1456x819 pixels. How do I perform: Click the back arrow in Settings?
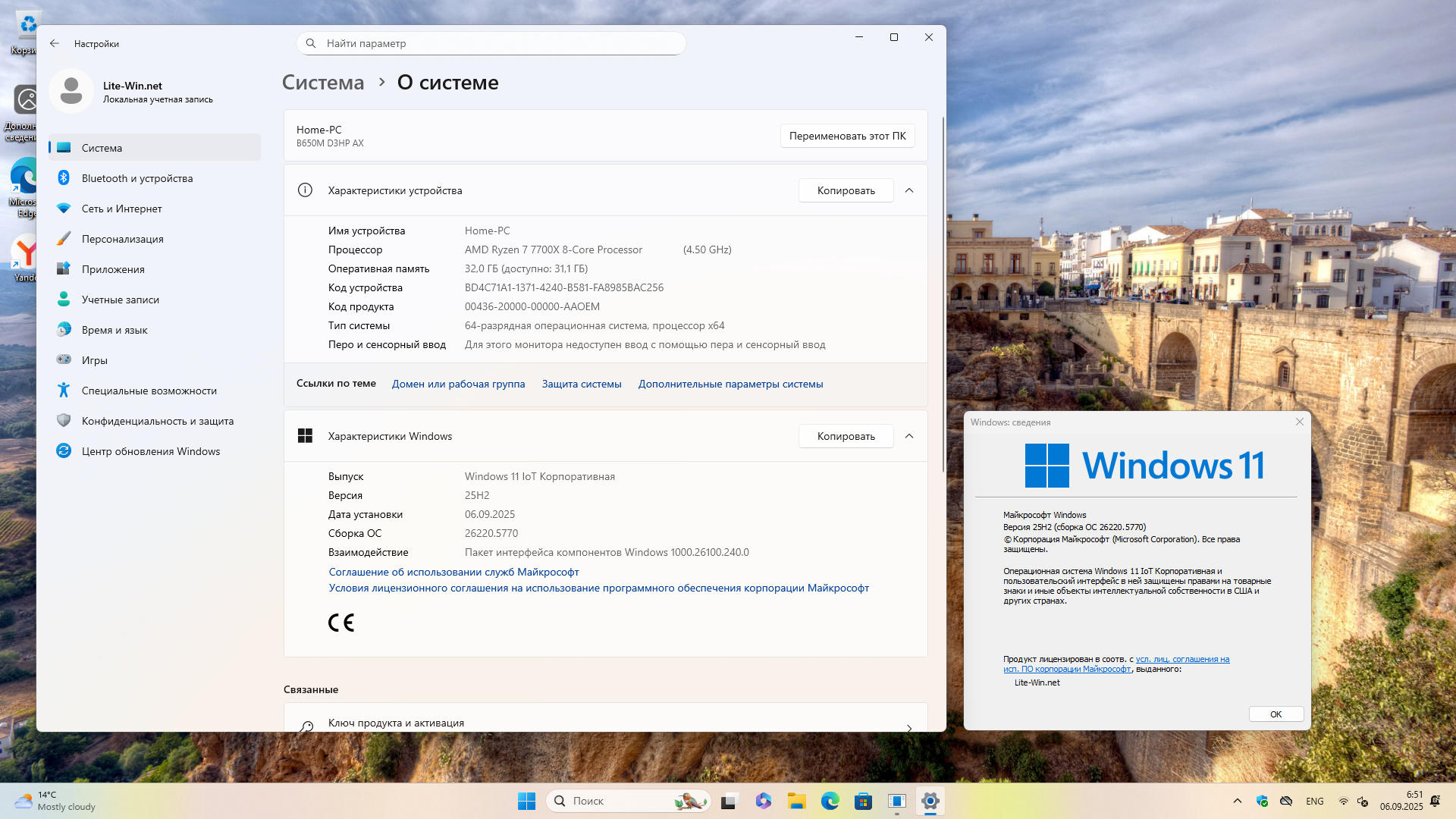tap(55, 44)
